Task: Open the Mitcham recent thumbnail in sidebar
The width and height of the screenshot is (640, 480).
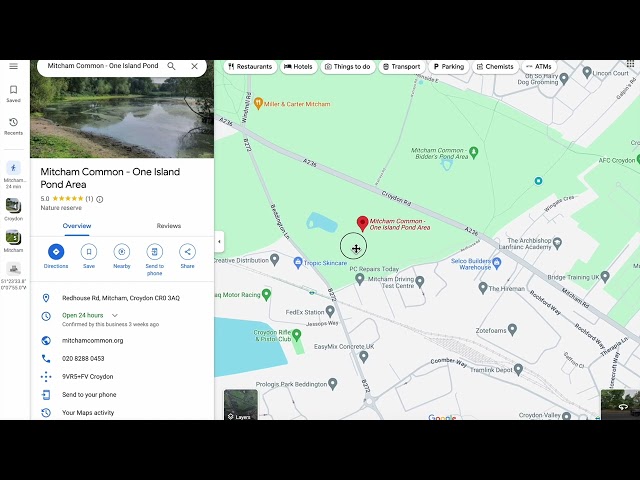Action: [13, 241]
